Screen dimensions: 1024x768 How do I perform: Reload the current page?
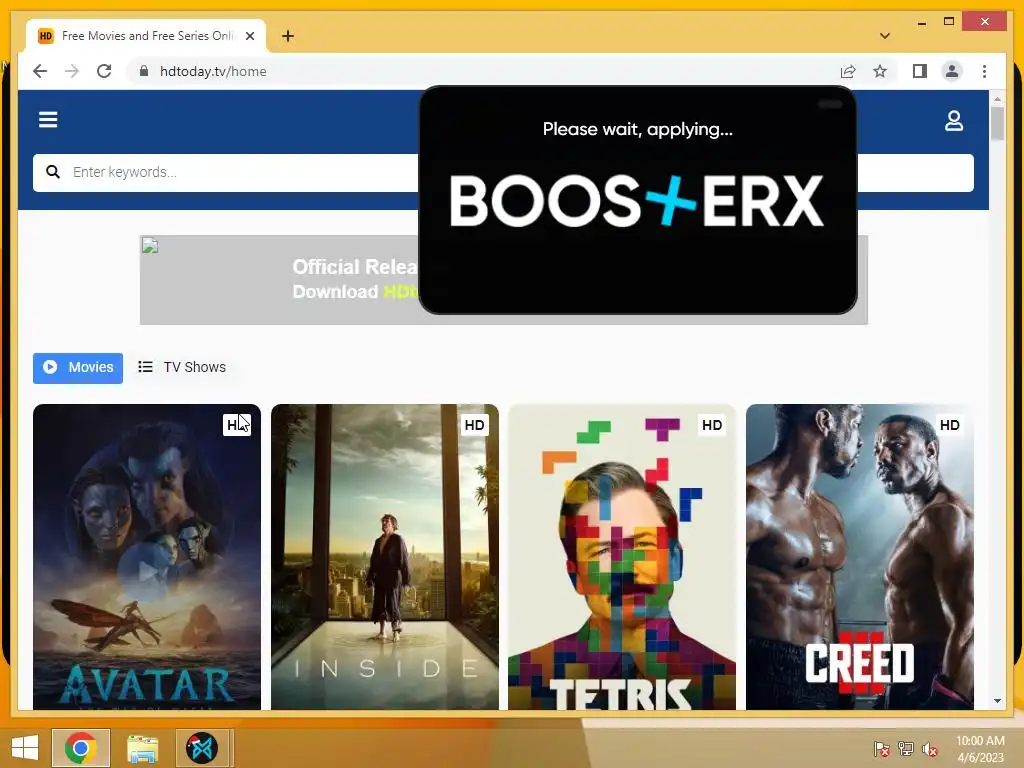(104, 71)
